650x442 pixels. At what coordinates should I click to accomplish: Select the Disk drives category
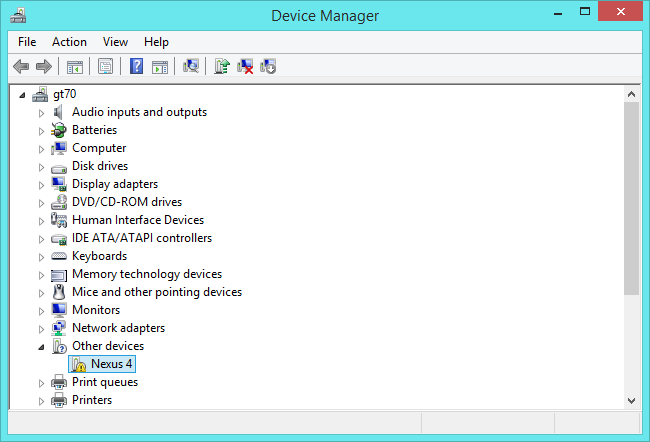99,166
